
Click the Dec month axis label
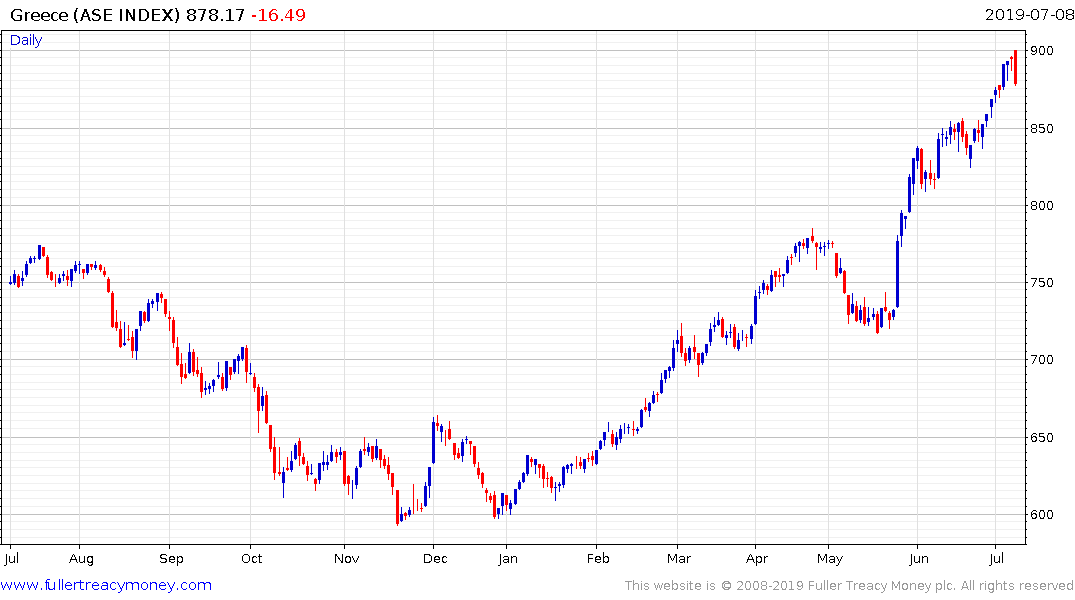pyautogui.click(x=435, y=559)
